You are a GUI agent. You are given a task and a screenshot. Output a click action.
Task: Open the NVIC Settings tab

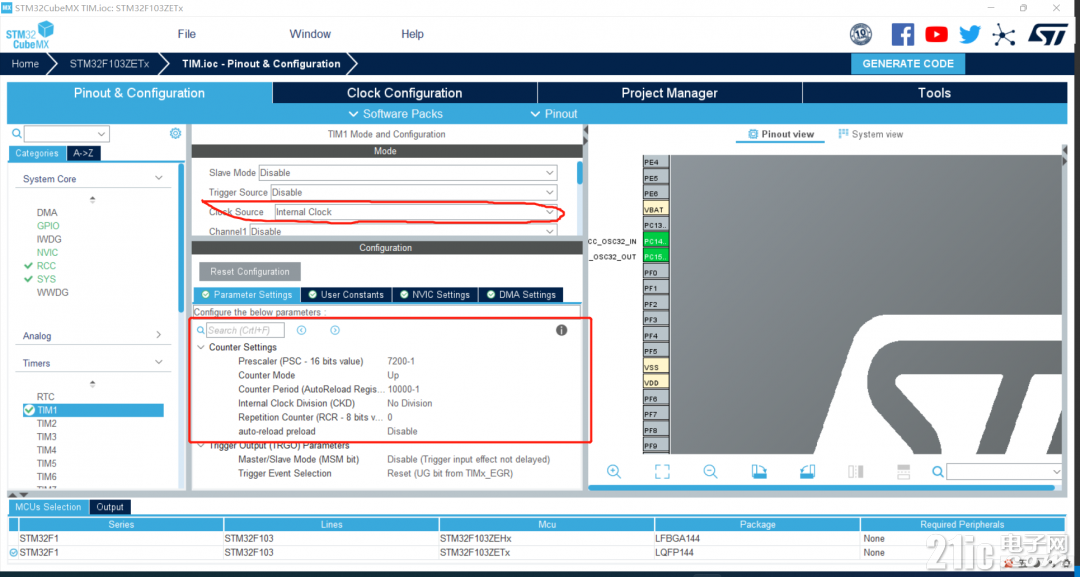pyautogui.click(x=435, y=295)
